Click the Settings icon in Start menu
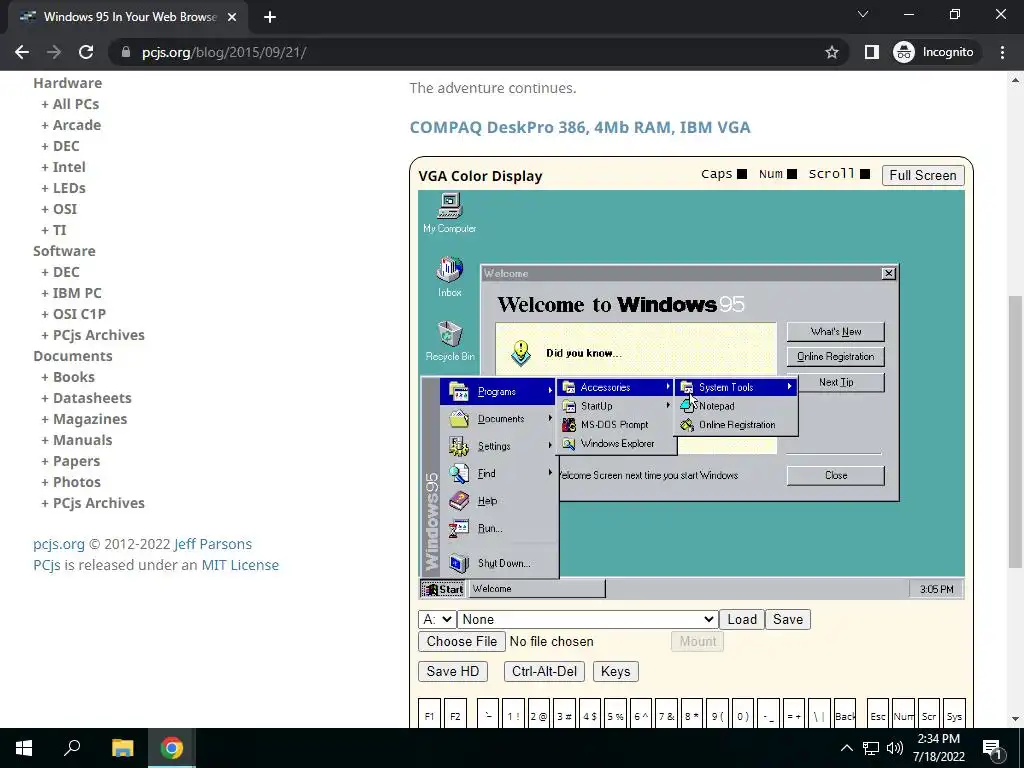This screenshot has width=1024, height=768. point(458,446)
